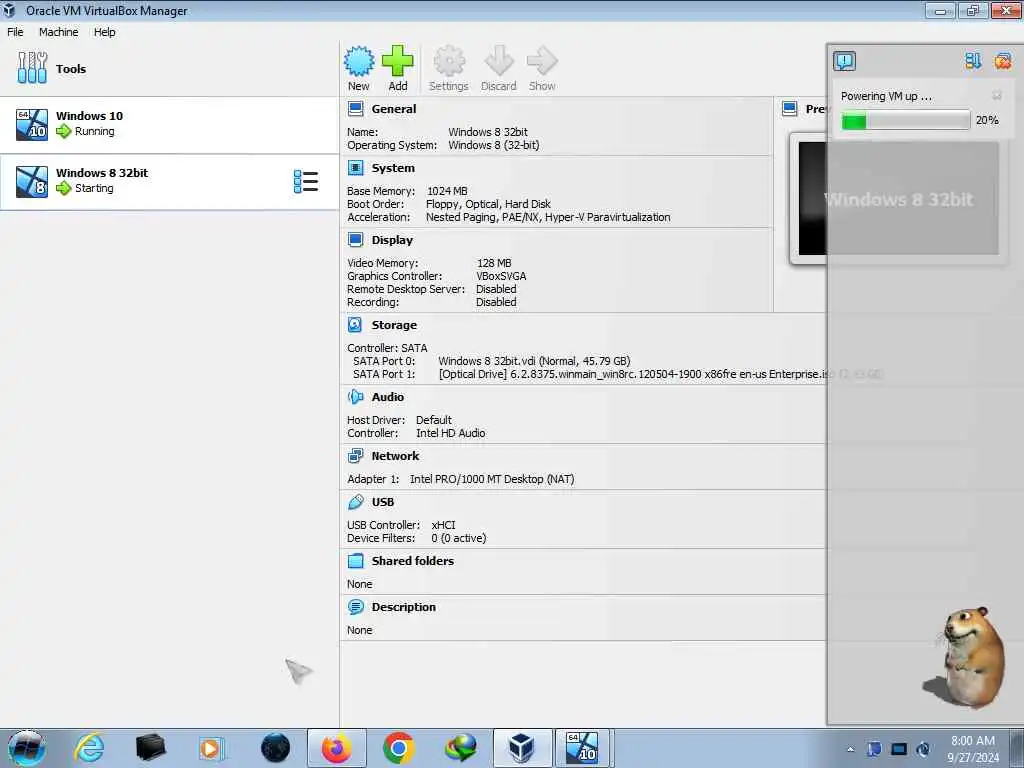Click the notification order toggle icon
This screenshot has width=1024, height=768.
(973, 61)
